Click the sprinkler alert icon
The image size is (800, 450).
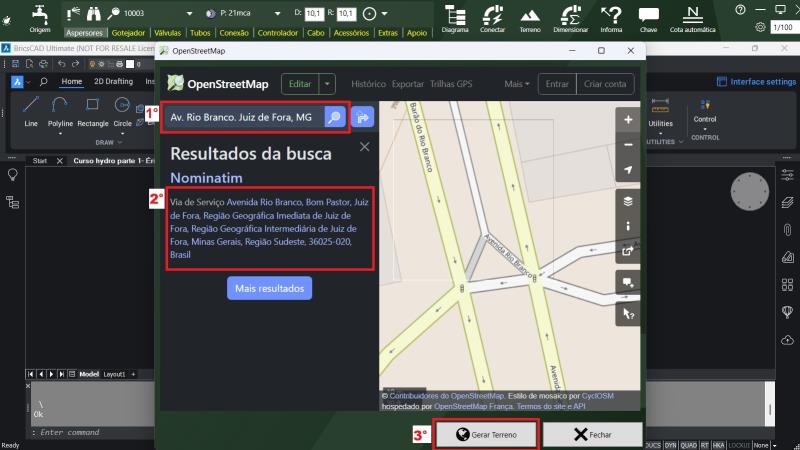[x=73, y=13]
